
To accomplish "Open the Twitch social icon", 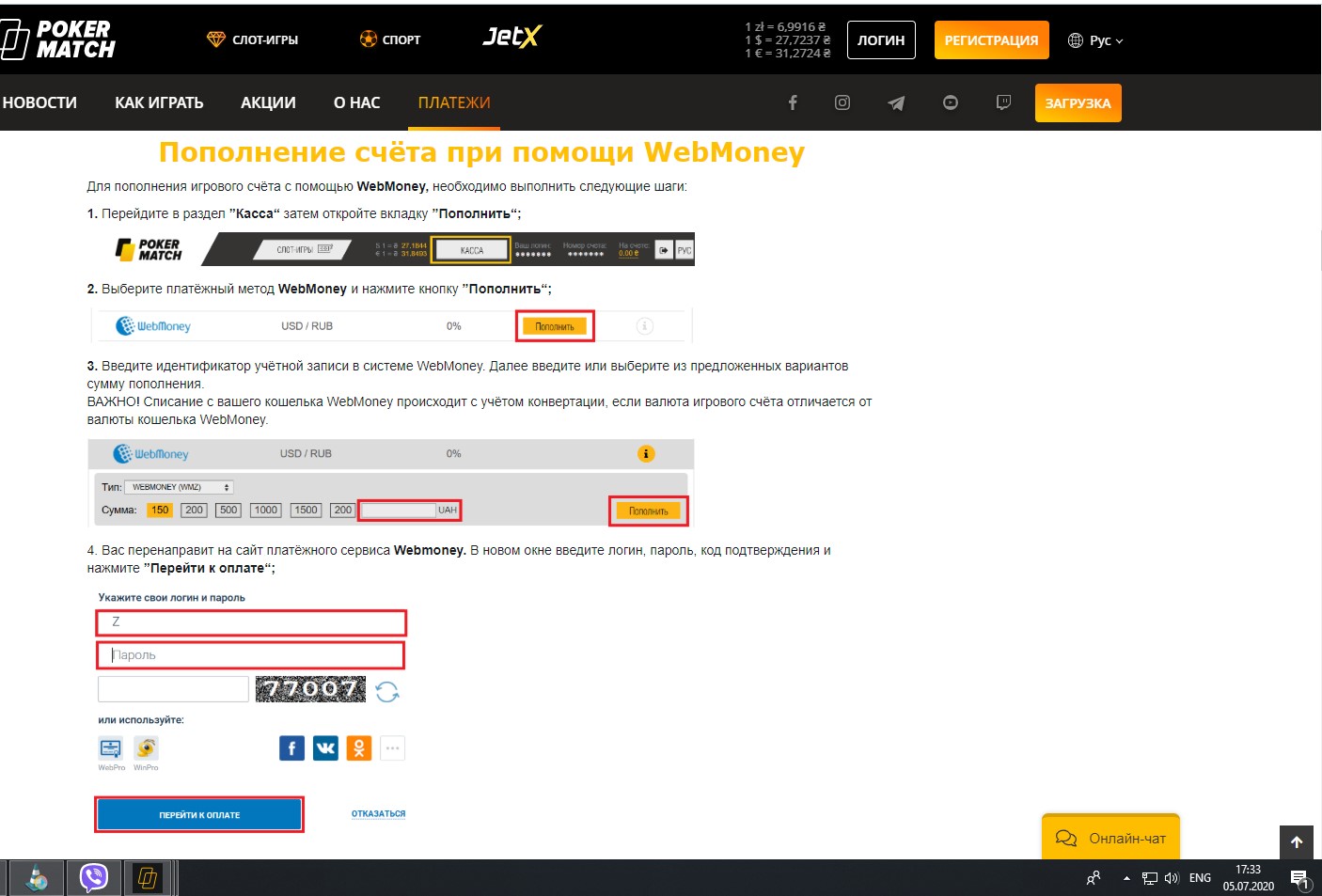I will [x=1003, y=102].
